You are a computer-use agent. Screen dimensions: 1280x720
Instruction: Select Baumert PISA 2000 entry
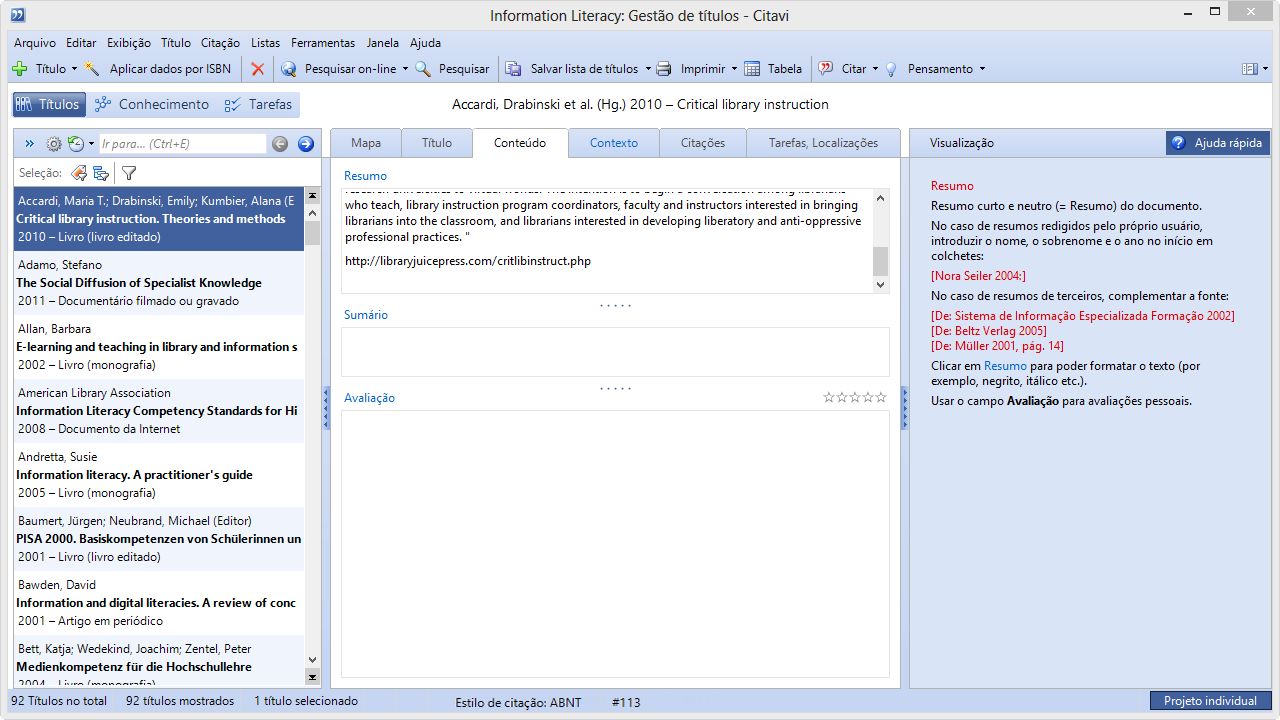(x=159, y=539)
